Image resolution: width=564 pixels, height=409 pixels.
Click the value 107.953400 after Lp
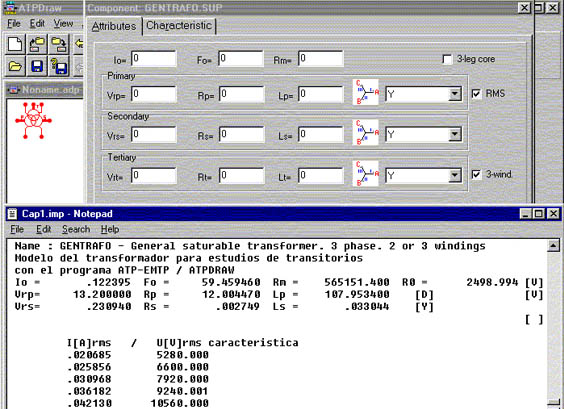pyautogui.click(x=356, y=295)
